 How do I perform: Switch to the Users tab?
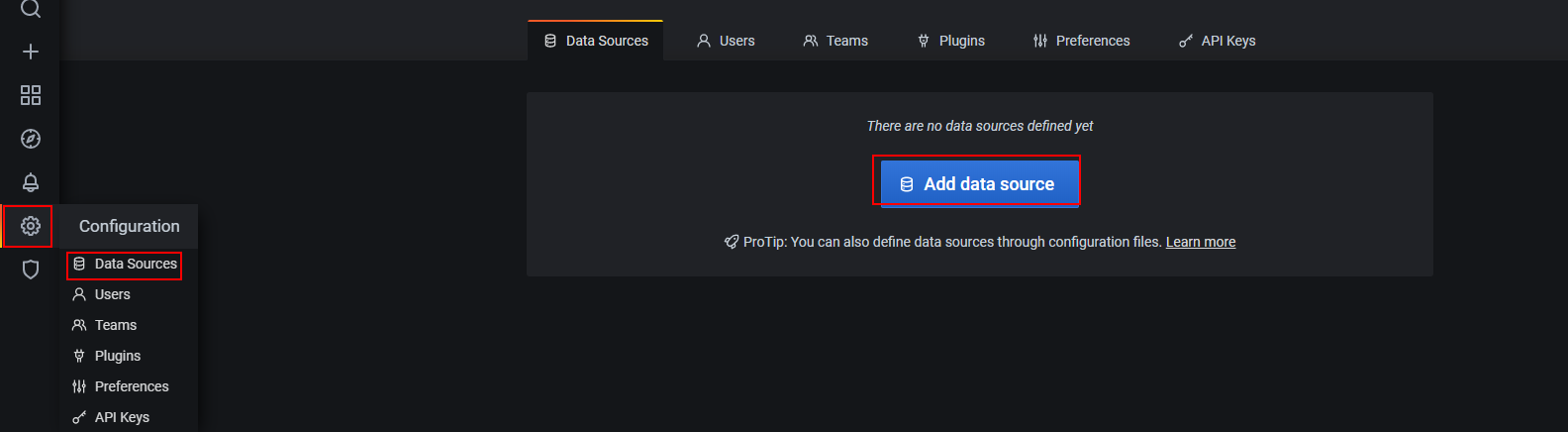(726, 41)
